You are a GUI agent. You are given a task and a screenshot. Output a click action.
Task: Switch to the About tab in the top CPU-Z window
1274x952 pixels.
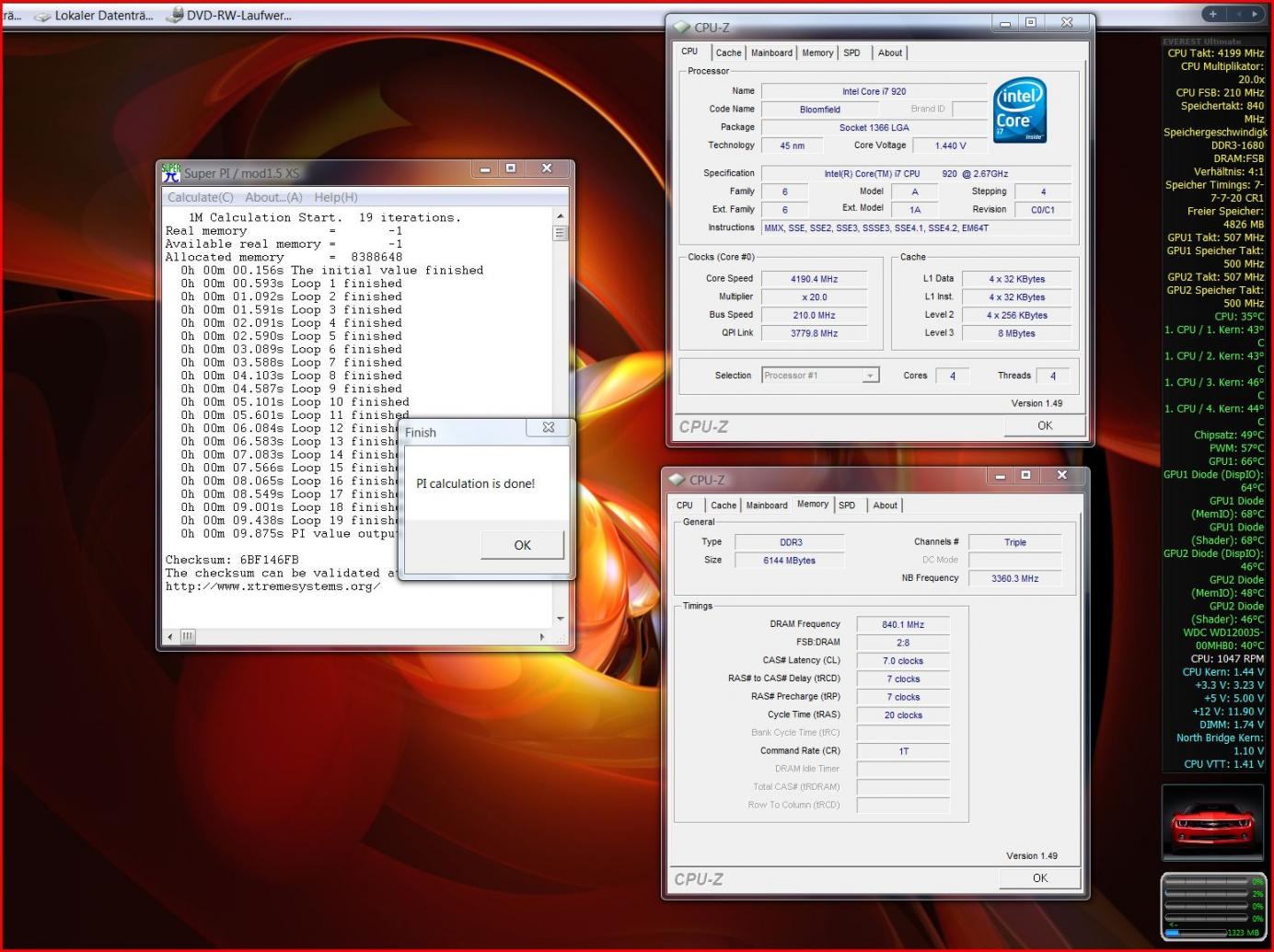(890, 53)
